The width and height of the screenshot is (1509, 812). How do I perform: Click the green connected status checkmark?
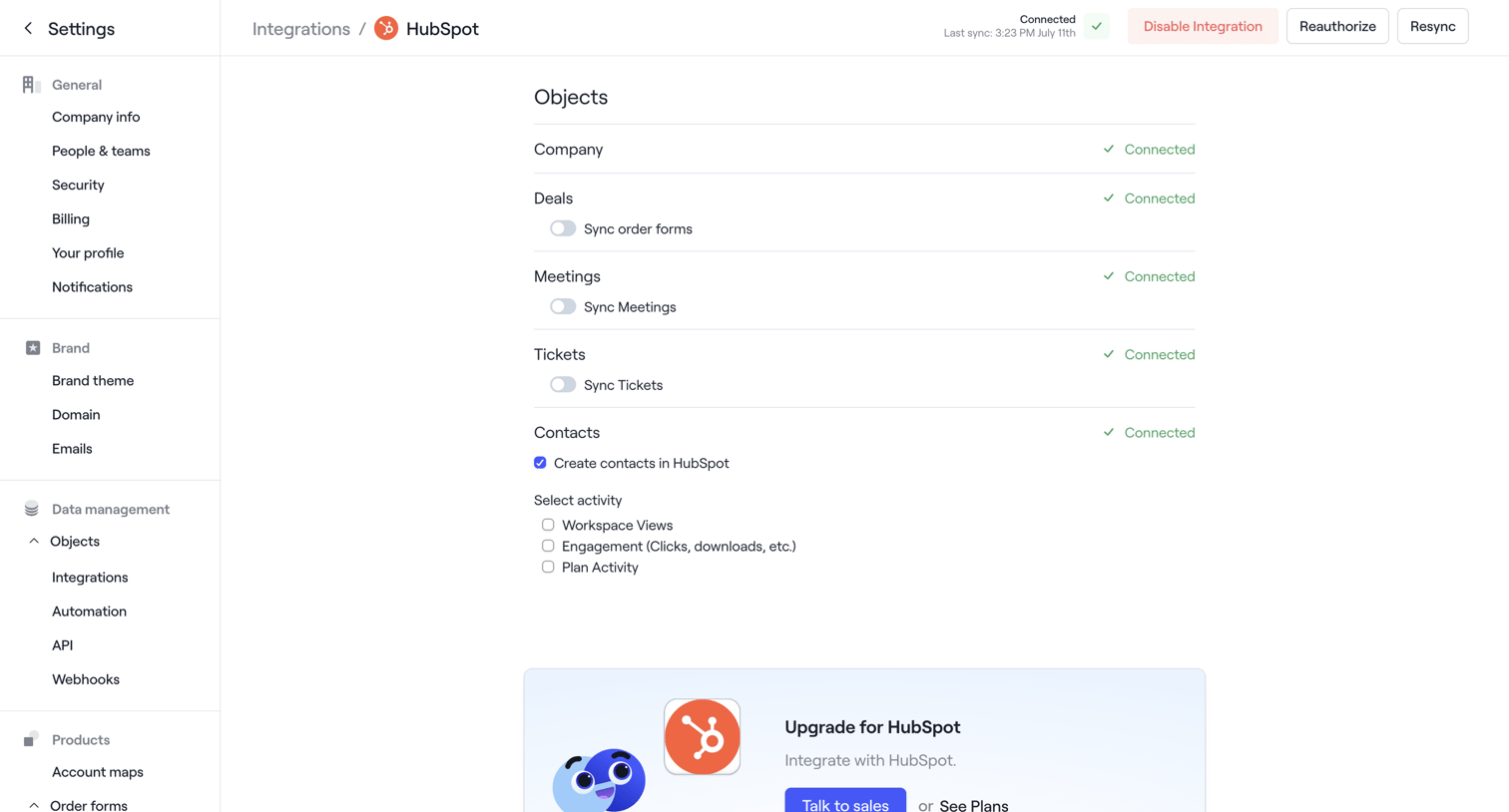coord(1097,27)
